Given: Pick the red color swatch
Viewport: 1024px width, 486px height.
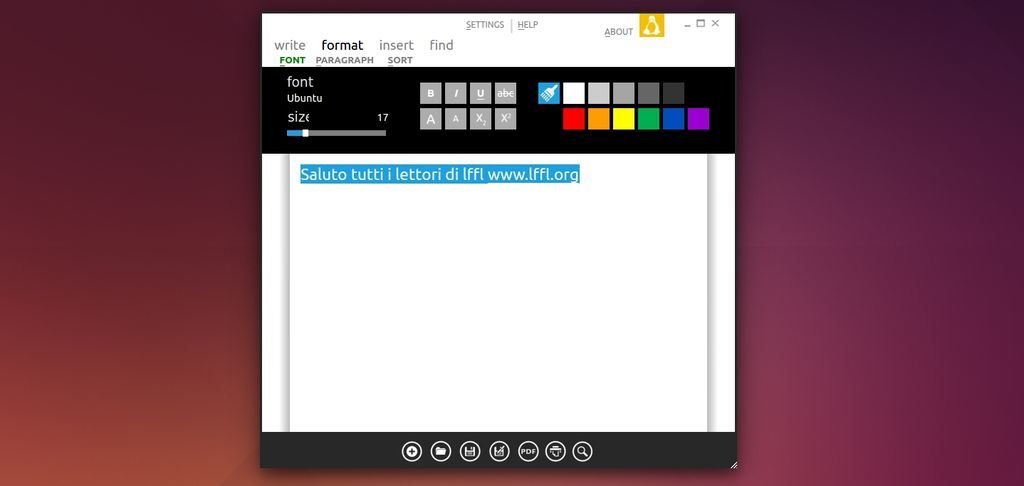Looking at the screenshot, I should click(x=574, y=119).
